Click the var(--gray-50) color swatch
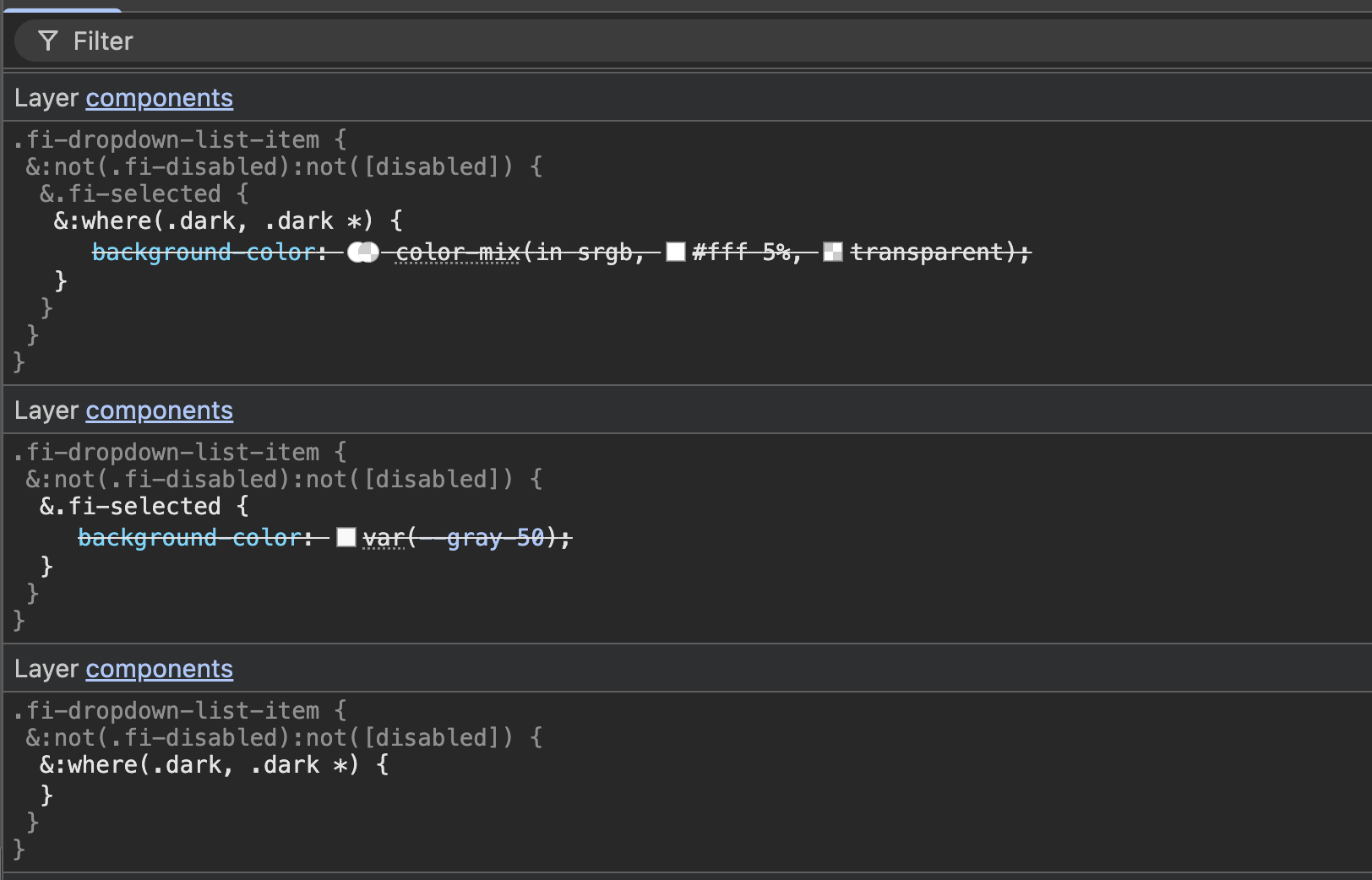The image size is (1372, 880). 346,537
